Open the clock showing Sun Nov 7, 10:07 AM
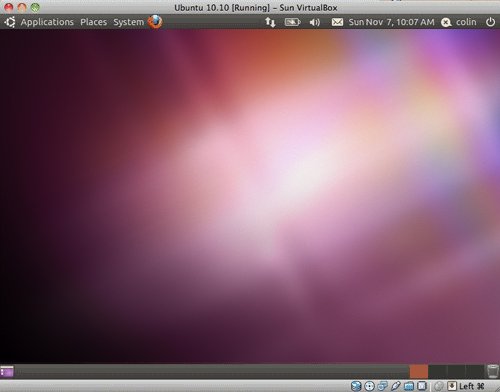This screenshot has height=392, width=500. click(391, 22)
